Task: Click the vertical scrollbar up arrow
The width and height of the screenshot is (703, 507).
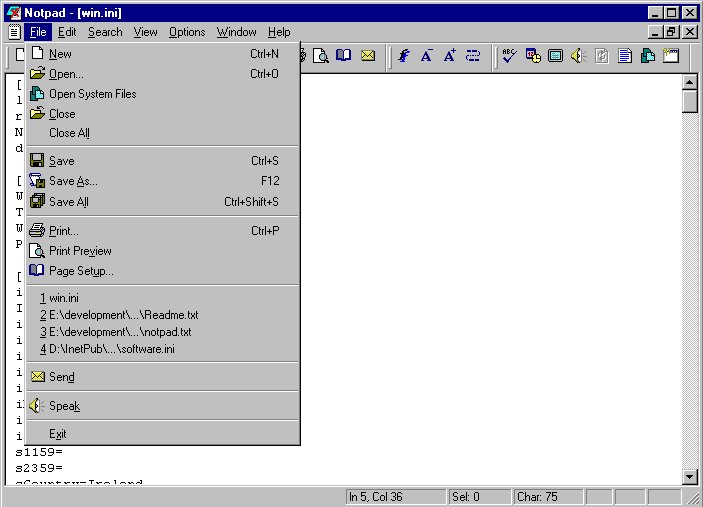Action: point(690,82)
